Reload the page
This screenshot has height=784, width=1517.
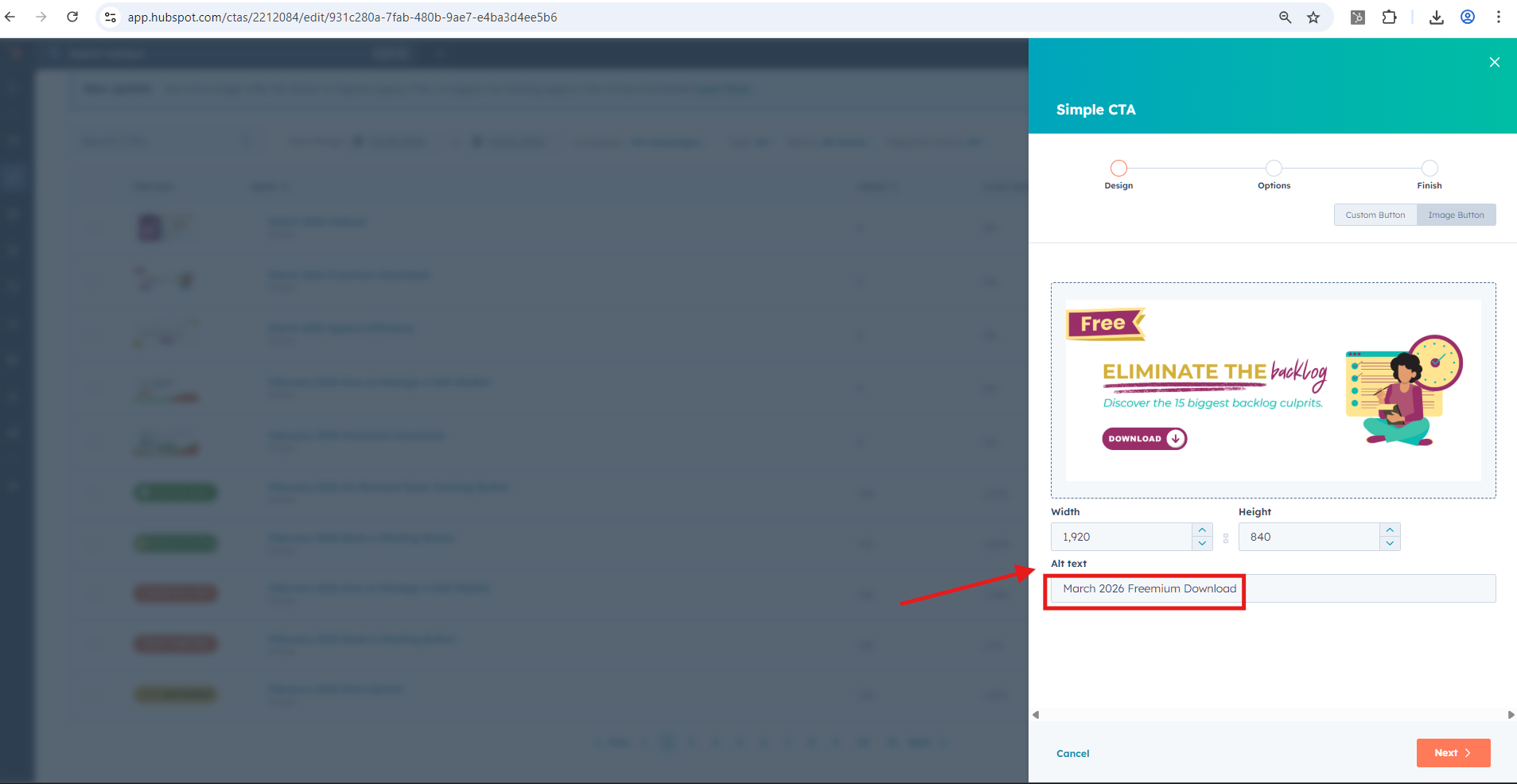[72, 17]
